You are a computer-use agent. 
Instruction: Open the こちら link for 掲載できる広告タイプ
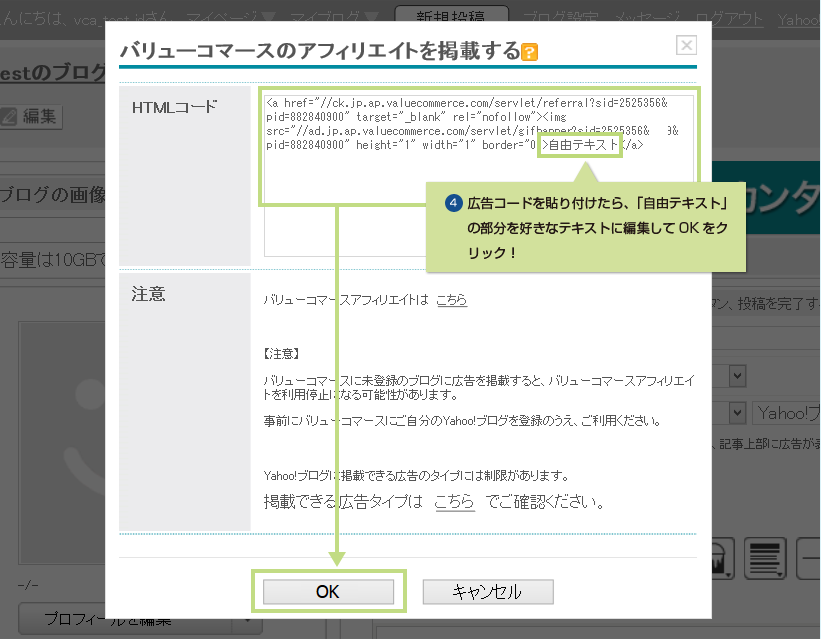tap(454, 502)
